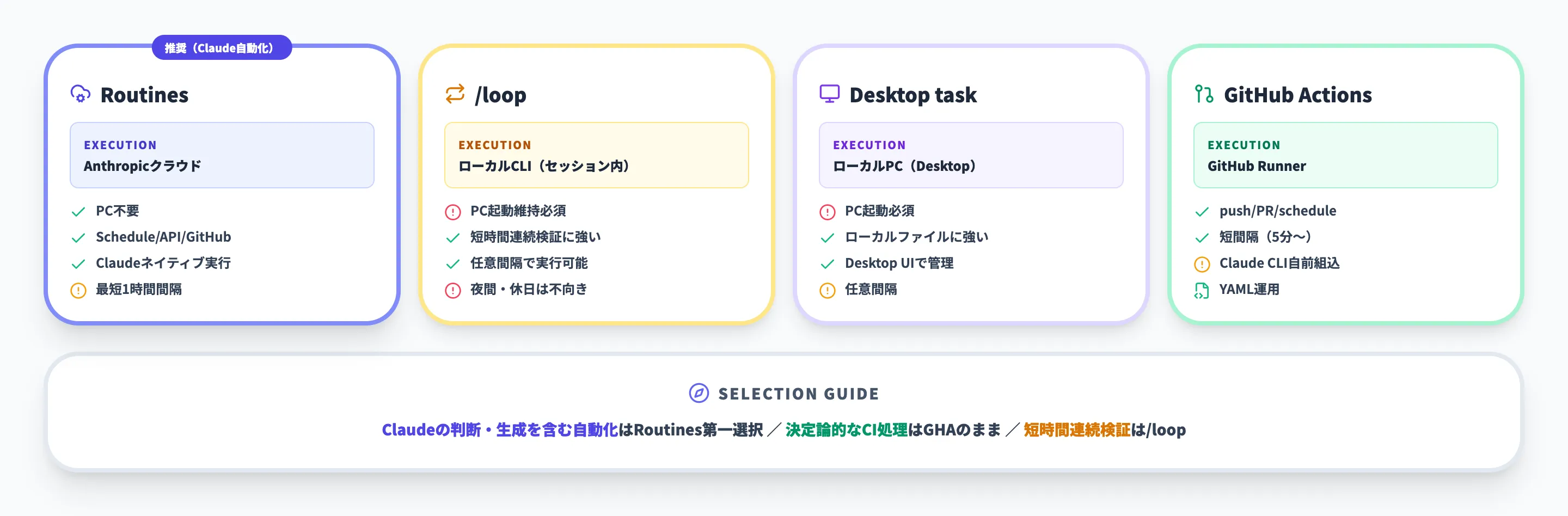Click the checkmark next to PC不要
This screenshot has width=1568, height=516.
(x=78, y=212)
